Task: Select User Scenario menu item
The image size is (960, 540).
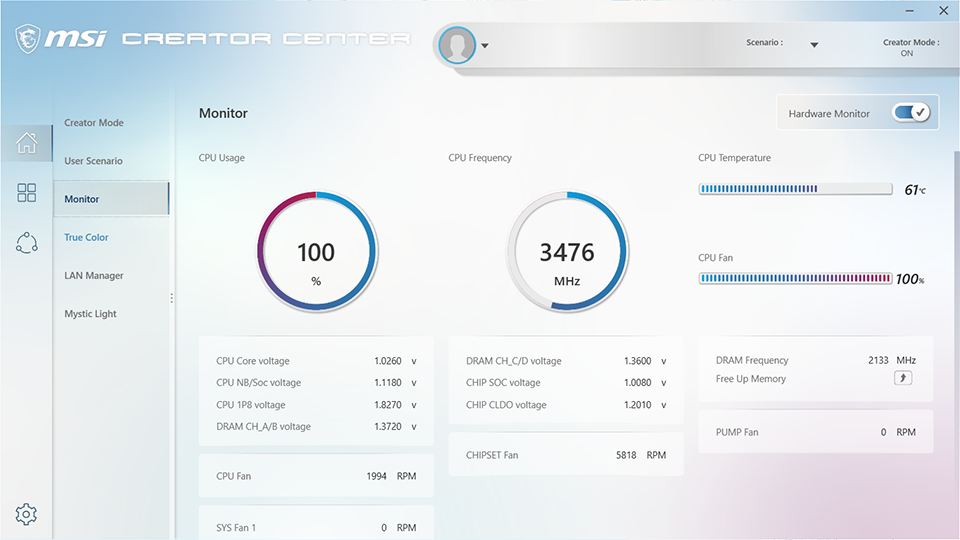Action: tap(93, 161)
